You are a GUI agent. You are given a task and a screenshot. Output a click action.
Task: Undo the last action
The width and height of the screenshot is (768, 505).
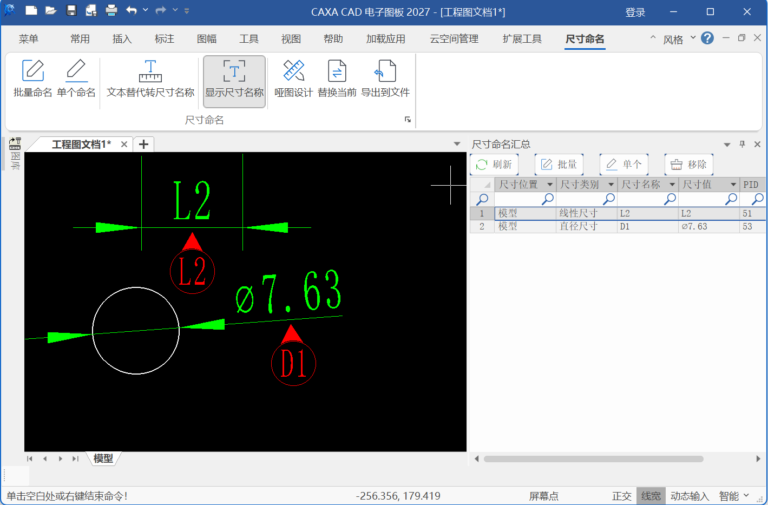click(x=131, y=10)
